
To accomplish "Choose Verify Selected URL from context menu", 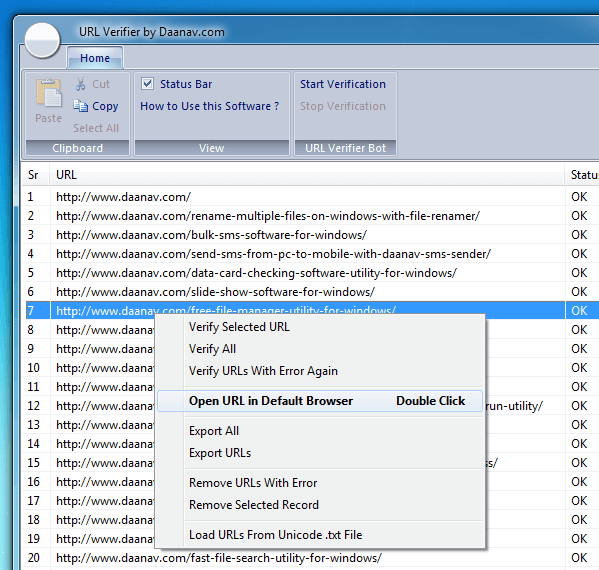I will click(x=320, y=327).
